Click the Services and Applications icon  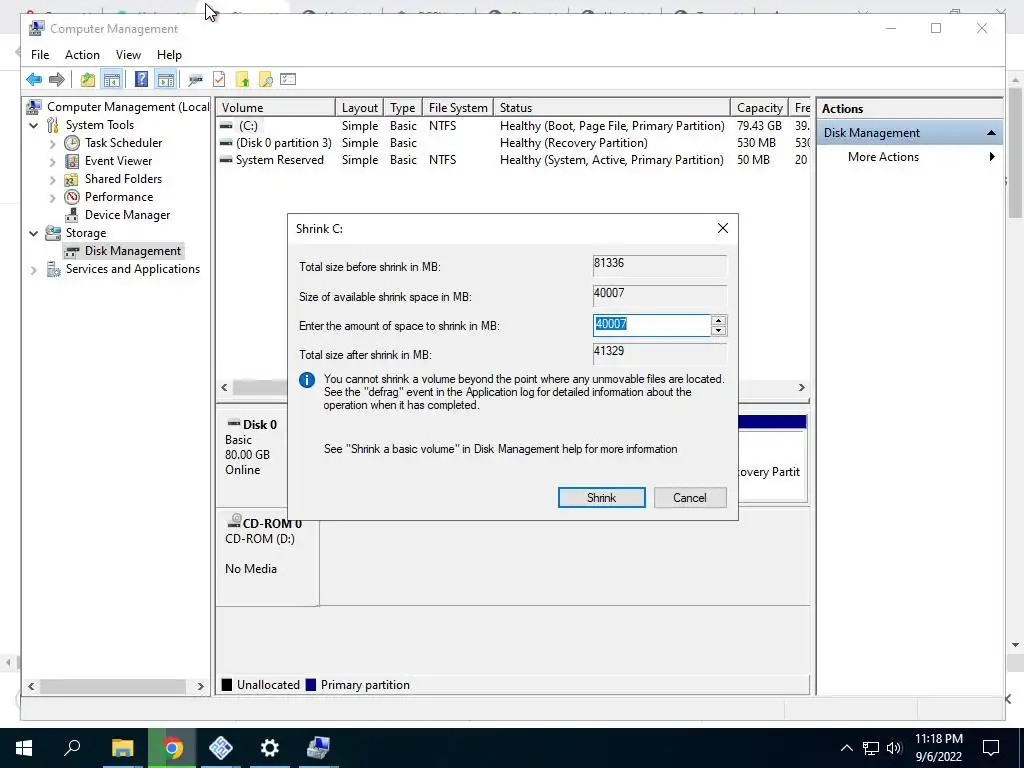[53, 269]
